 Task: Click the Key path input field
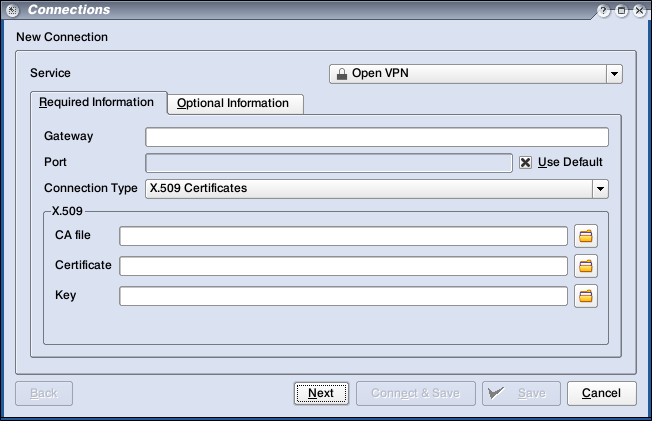(343, 296)
